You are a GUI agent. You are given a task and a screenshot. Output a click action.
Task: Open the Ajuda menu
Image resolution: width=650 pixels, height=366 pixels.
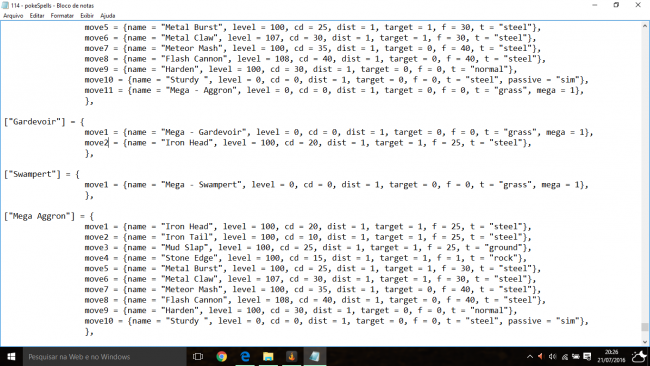coord(108,16)
